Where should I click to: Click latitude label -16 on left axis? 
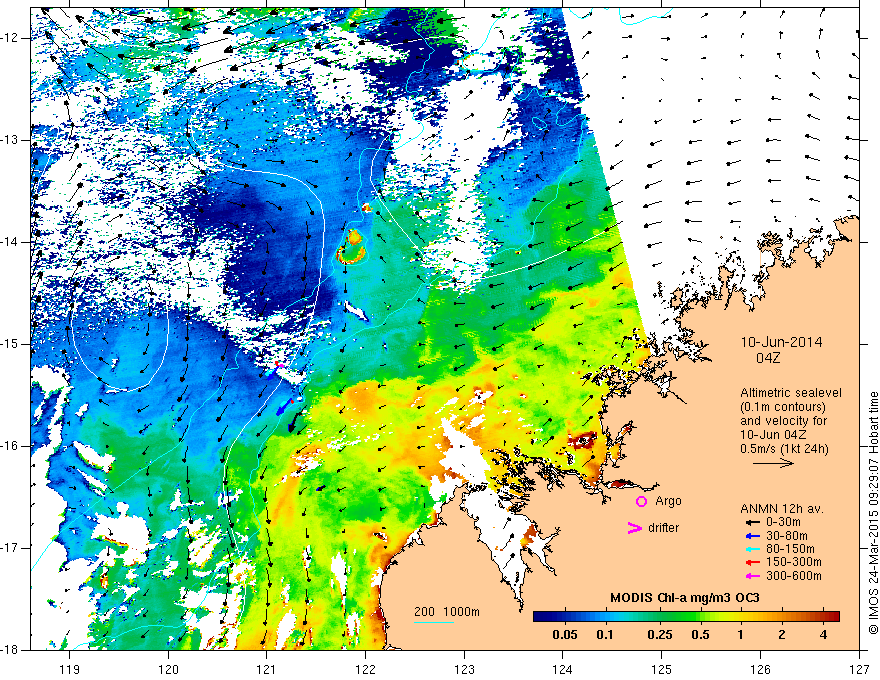click(x=10, y=446)
